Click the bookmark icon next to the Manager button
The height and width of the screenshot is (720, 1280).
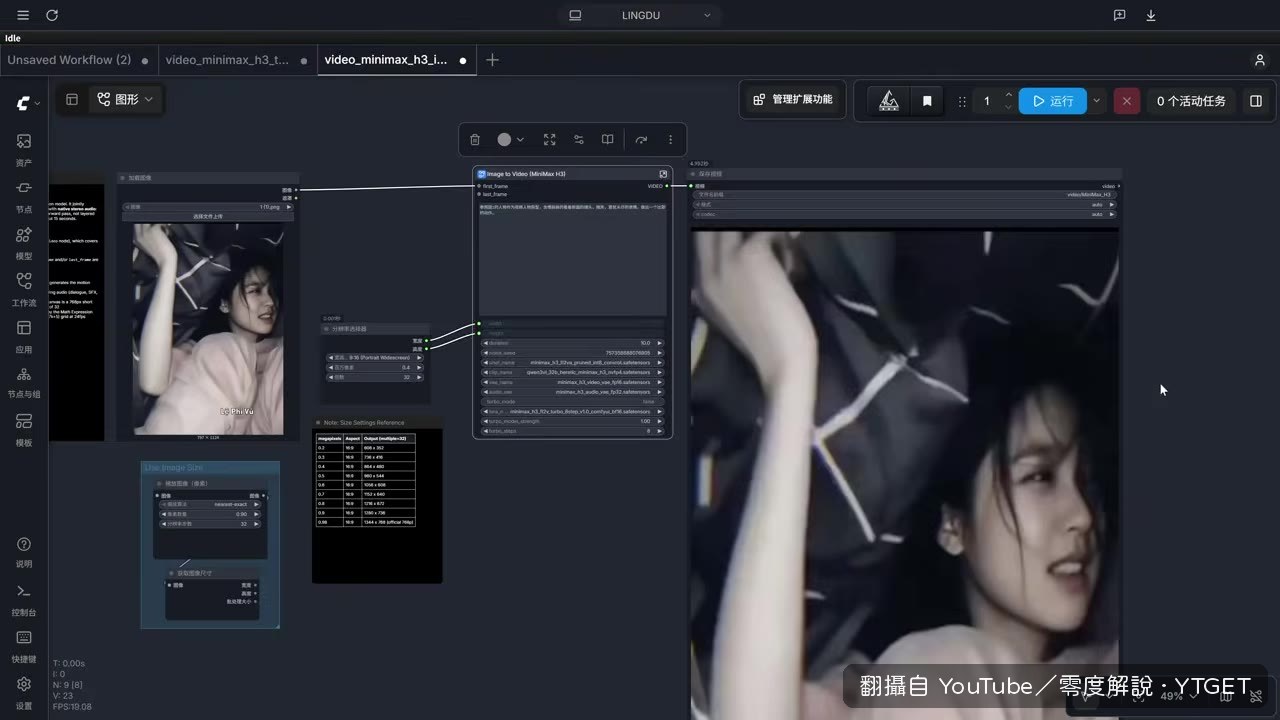click(927, 101)
